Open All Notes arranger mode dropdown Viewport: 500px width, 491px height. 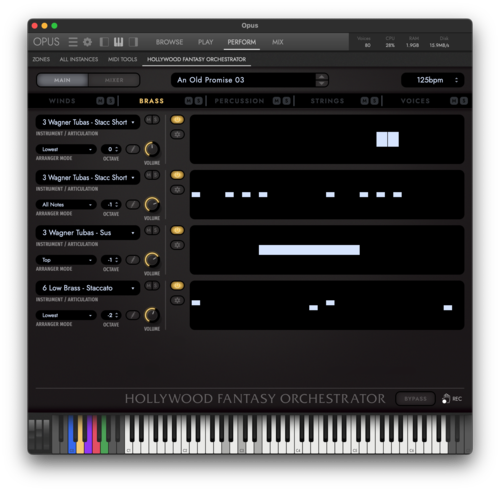(x=66, y=204)
